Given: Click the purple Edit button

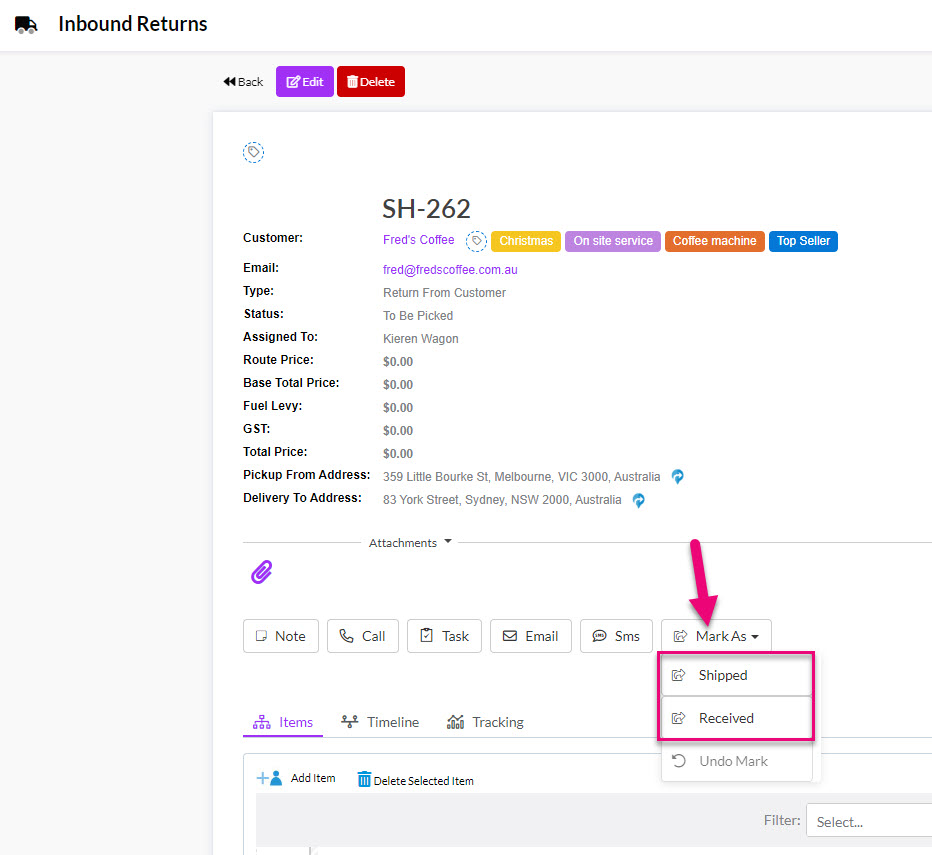Looking at the screenshot, I should tap(304, 81).
